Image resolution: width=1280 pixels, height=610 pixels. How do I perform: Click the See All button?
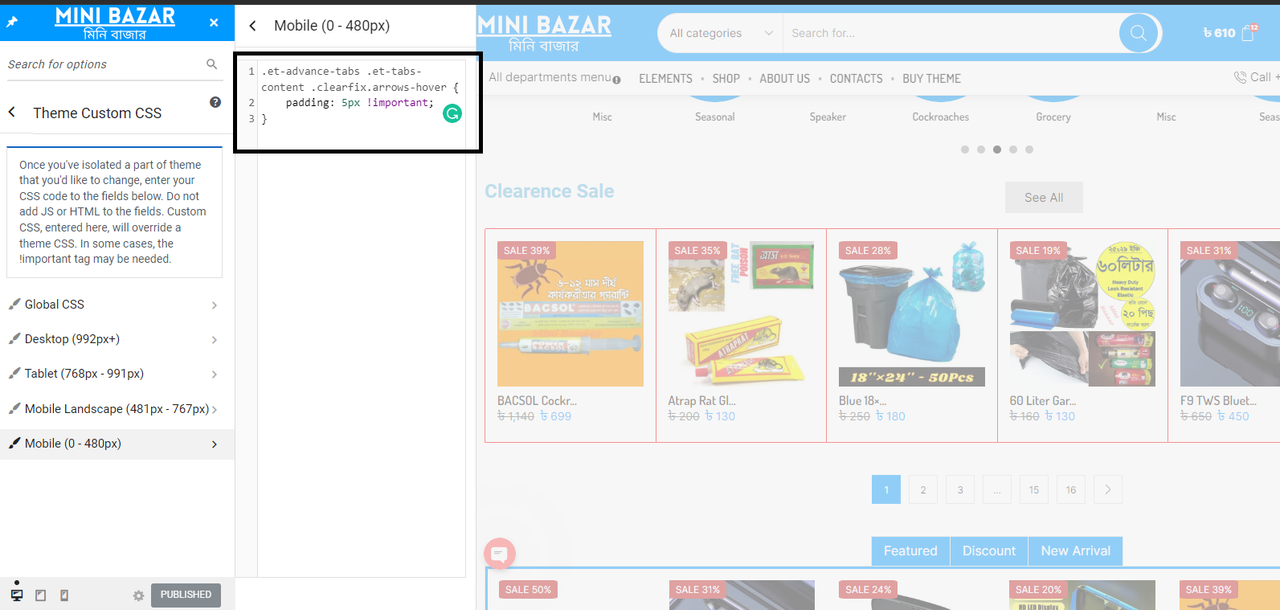coord(1044,197)
